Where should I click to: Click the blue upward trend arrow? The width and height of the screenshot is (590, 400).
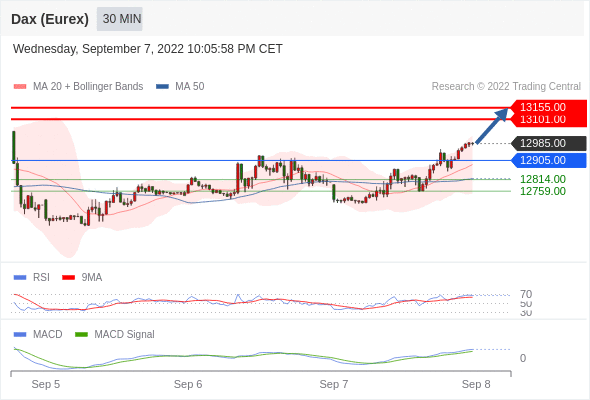pos(492,126)
